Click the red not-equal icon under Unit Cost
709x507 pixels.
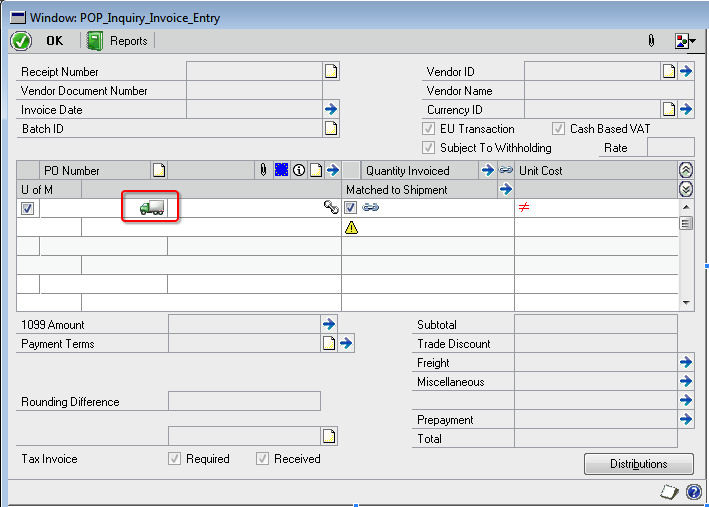pyautogui.click(x=524, y=208)
